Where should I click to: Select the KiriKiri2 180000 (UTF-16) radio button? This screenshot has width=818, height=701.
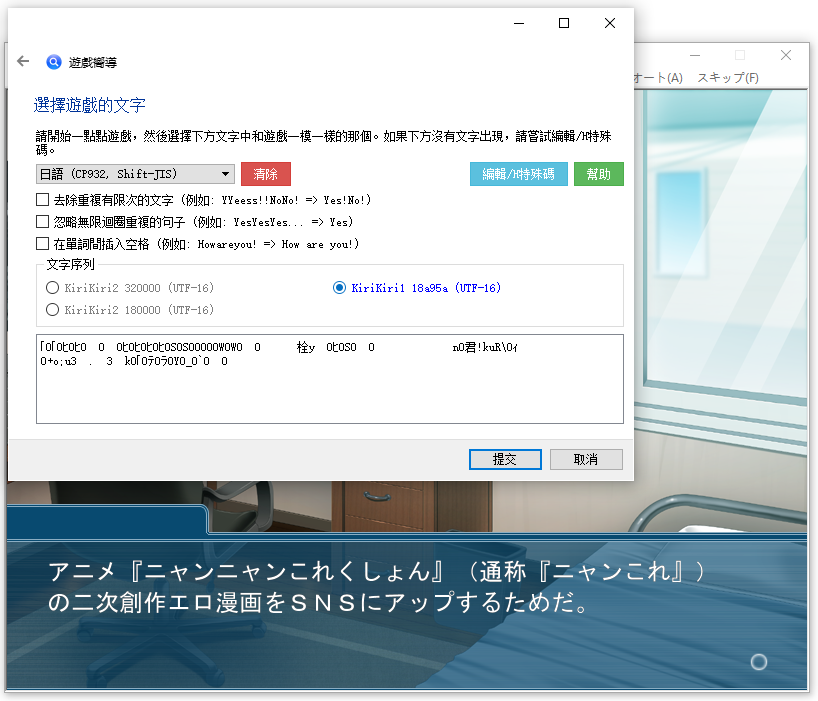pos(52,309)
